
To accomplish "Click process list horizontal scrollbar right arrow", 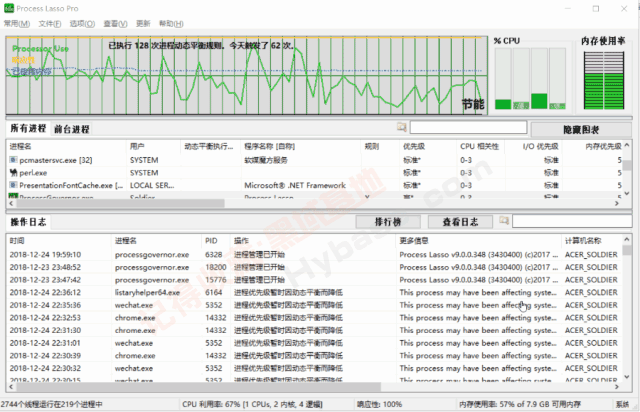I will point(617,203).
